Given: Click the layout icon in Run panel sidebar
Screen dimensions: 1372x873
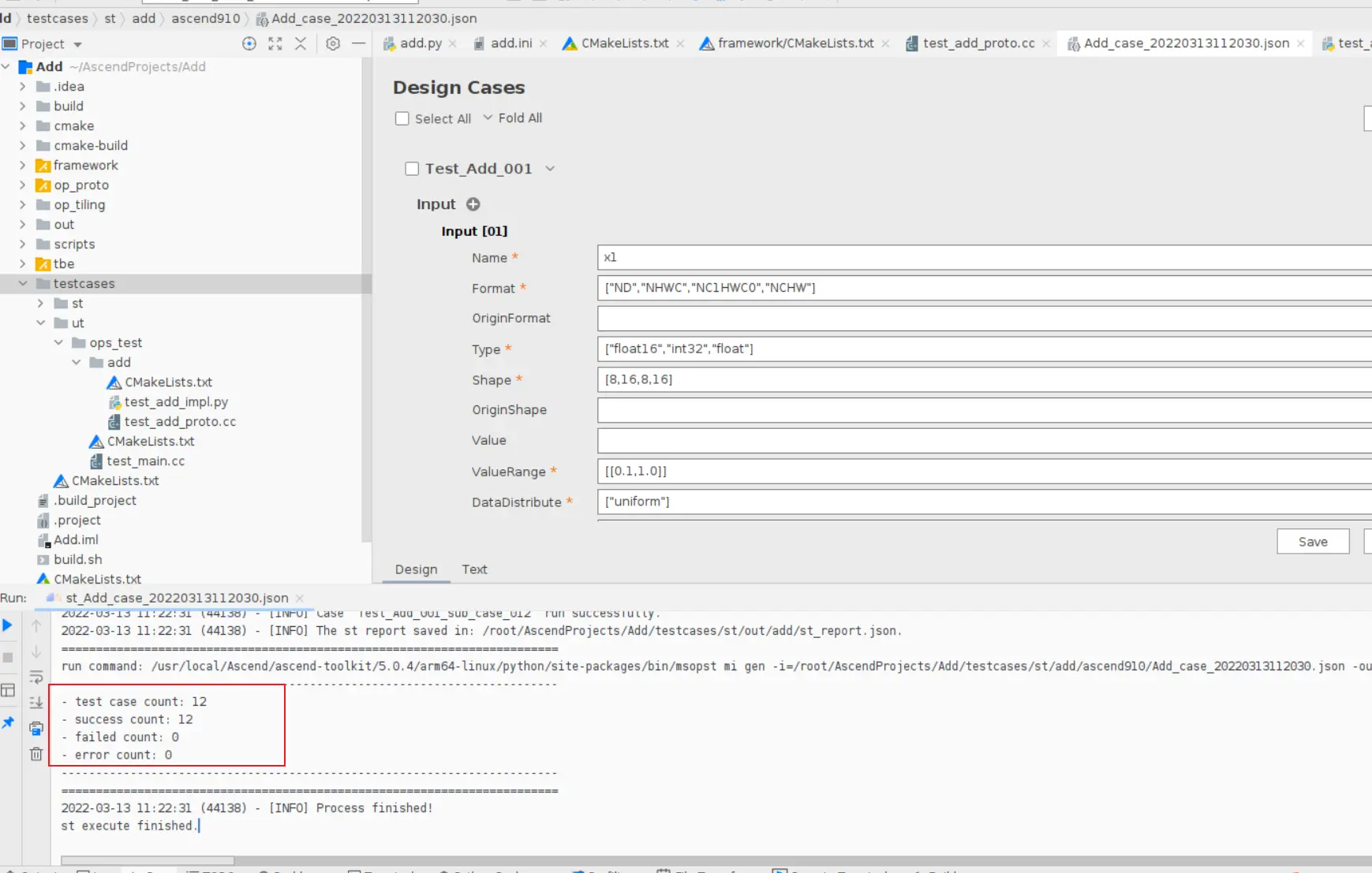Looking at the screenshot, I should click(x=8, y=690).
